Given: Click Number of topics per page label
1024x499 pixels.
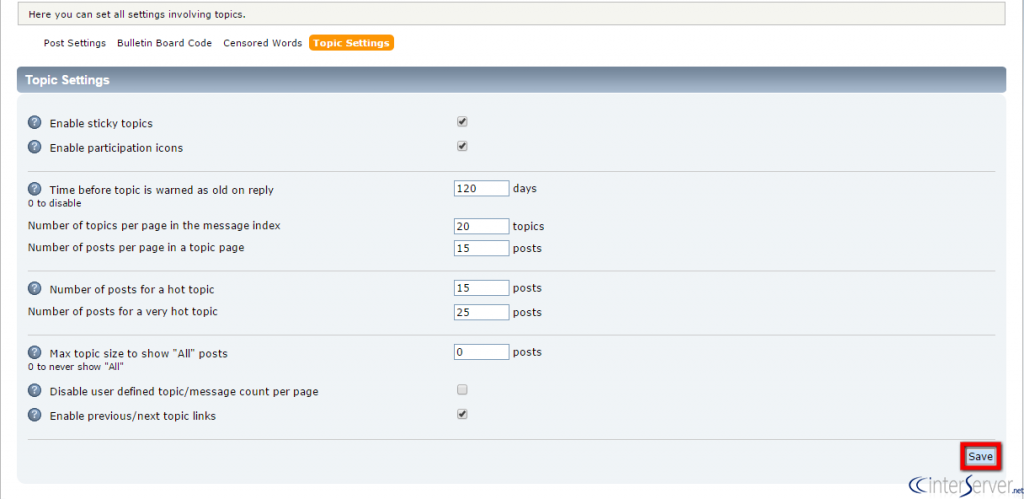Looking at the screenshot, I should [x=154, y=225].
